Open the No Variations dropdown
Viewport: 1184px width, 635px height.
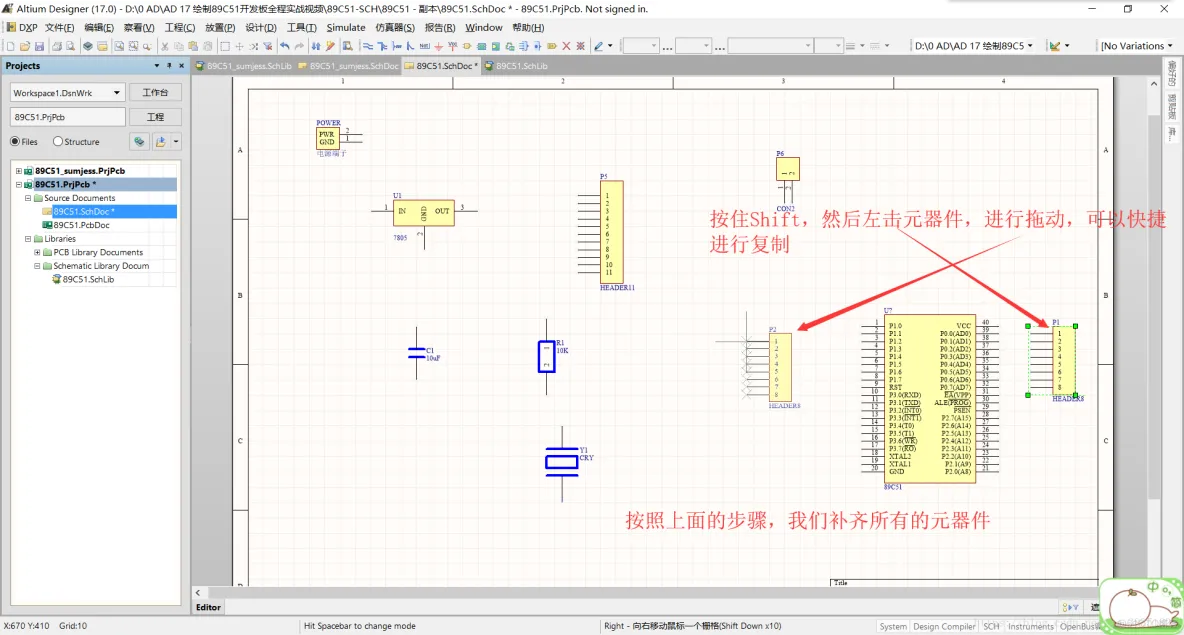pyautogui.click(x=1170, y=46)
